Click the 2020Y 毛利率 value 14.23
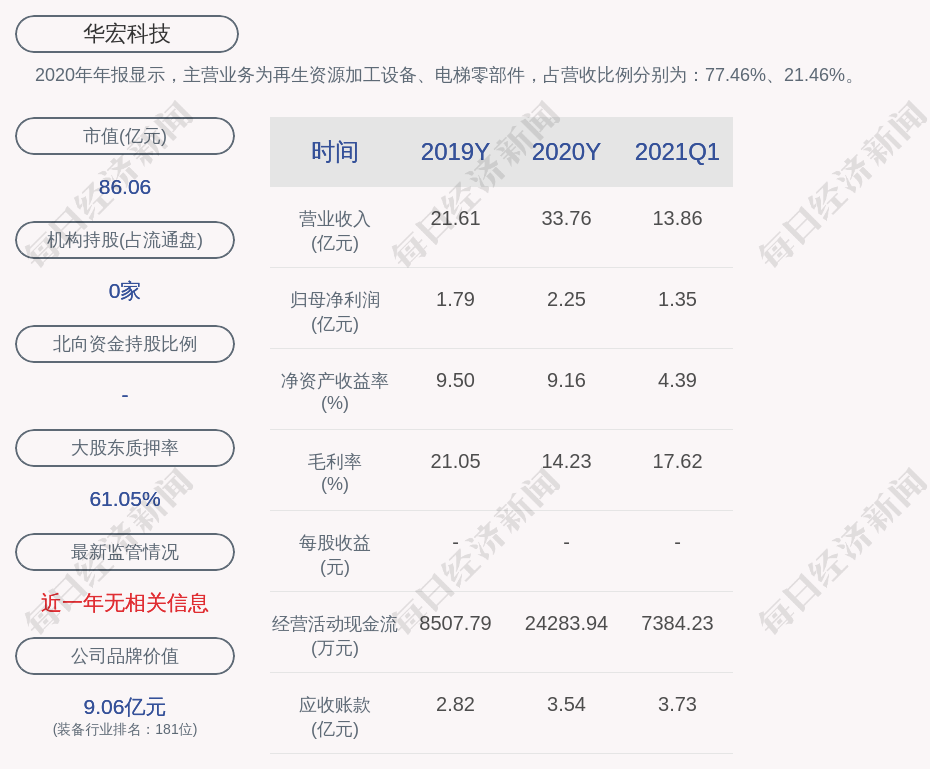 (566, 461)
